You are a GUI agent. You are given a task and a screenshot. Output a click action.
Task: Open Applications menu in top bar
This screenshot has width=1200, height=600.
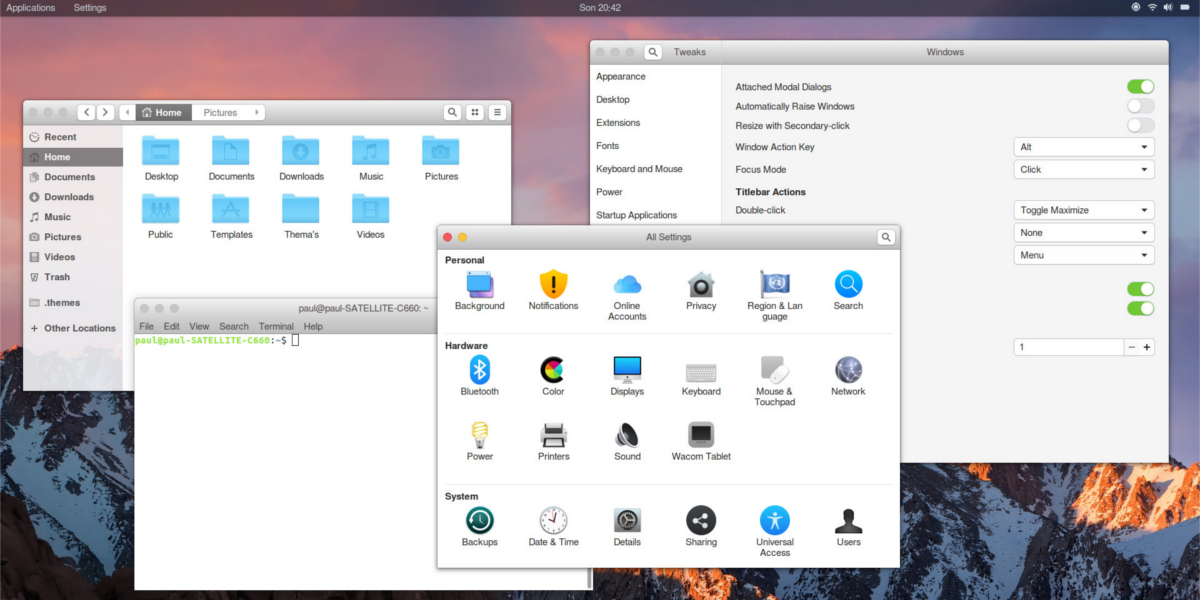pos(31,8)
